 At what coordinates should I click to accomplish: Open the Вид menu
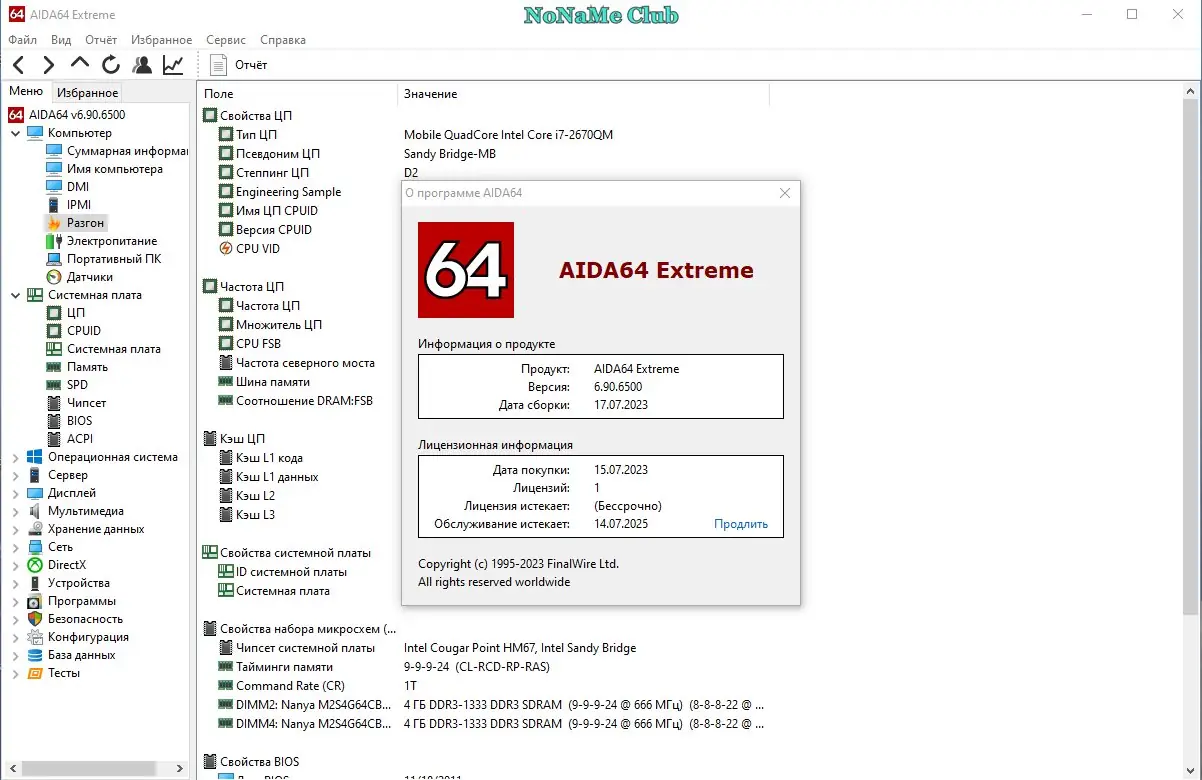tap(61, 40)
